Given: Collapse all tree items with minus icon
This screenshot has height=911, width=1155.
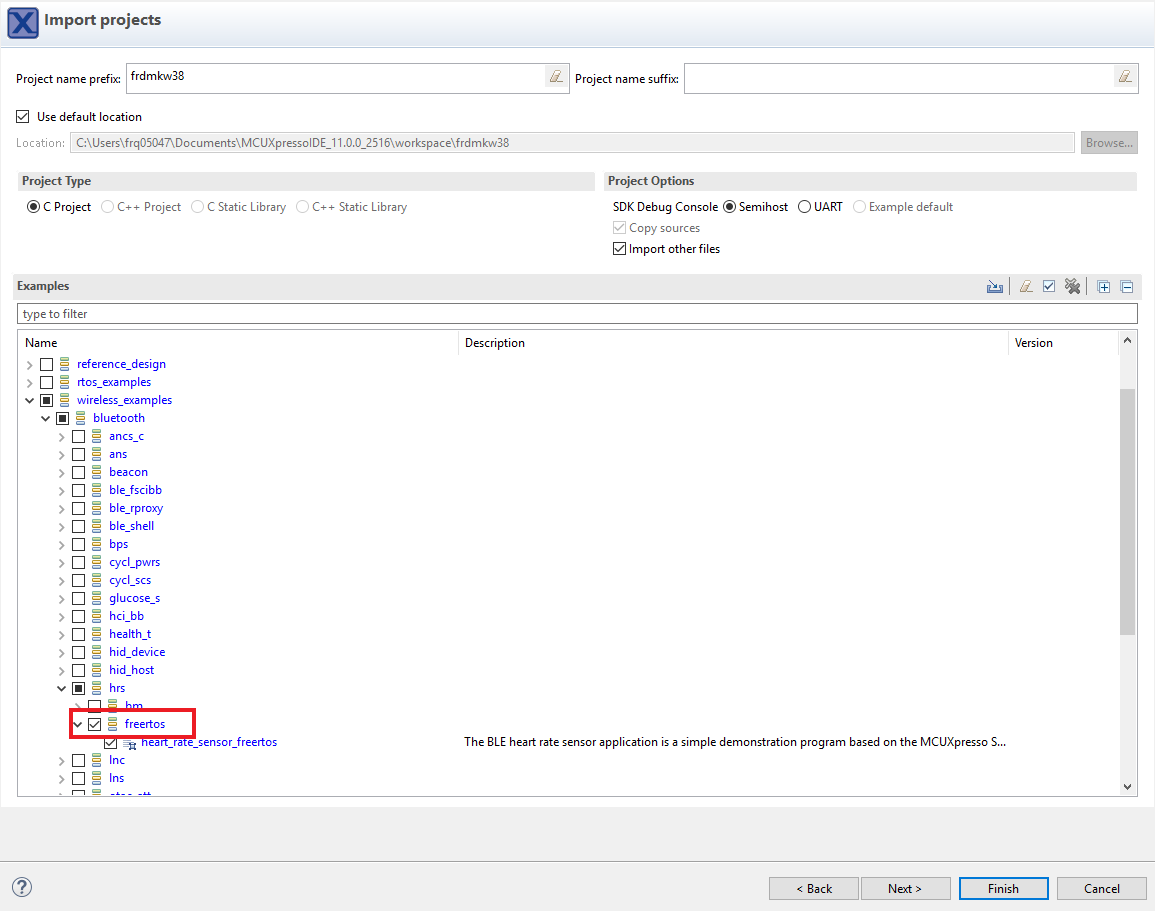Looking at the screenshot, I should click(1126, 287).
